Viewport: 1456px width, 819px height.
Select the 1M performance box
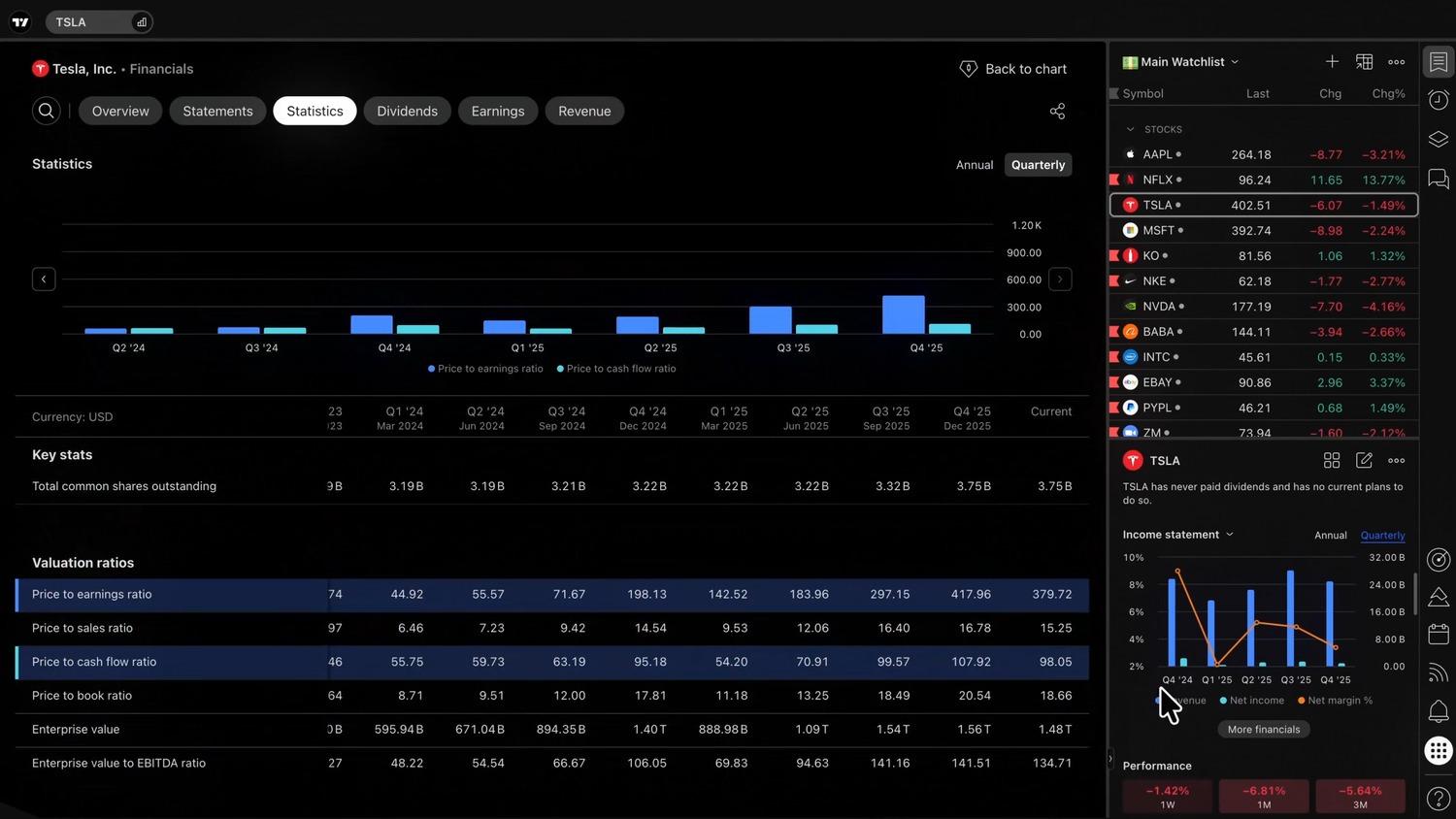point(1263,797)
